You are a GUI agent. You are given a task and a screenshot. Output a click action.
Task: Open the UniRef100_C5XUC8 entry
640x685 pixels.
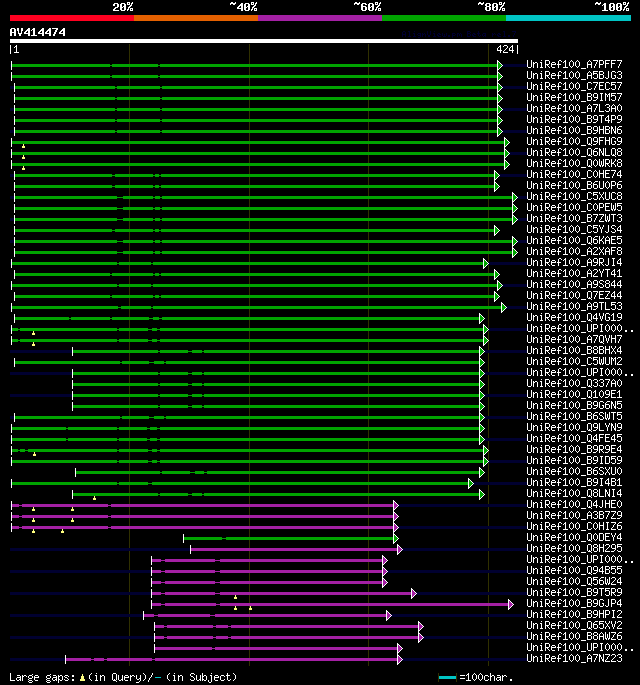[574, 196]
